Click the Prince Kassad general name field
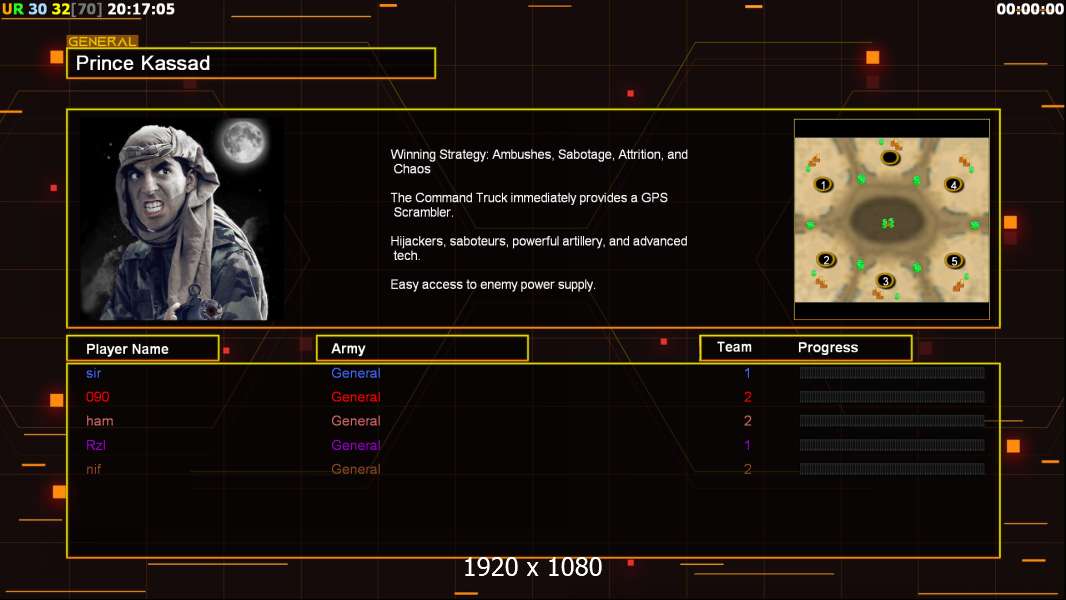Viewport: 1066px width, 600px height. click(x=251, y=63)
